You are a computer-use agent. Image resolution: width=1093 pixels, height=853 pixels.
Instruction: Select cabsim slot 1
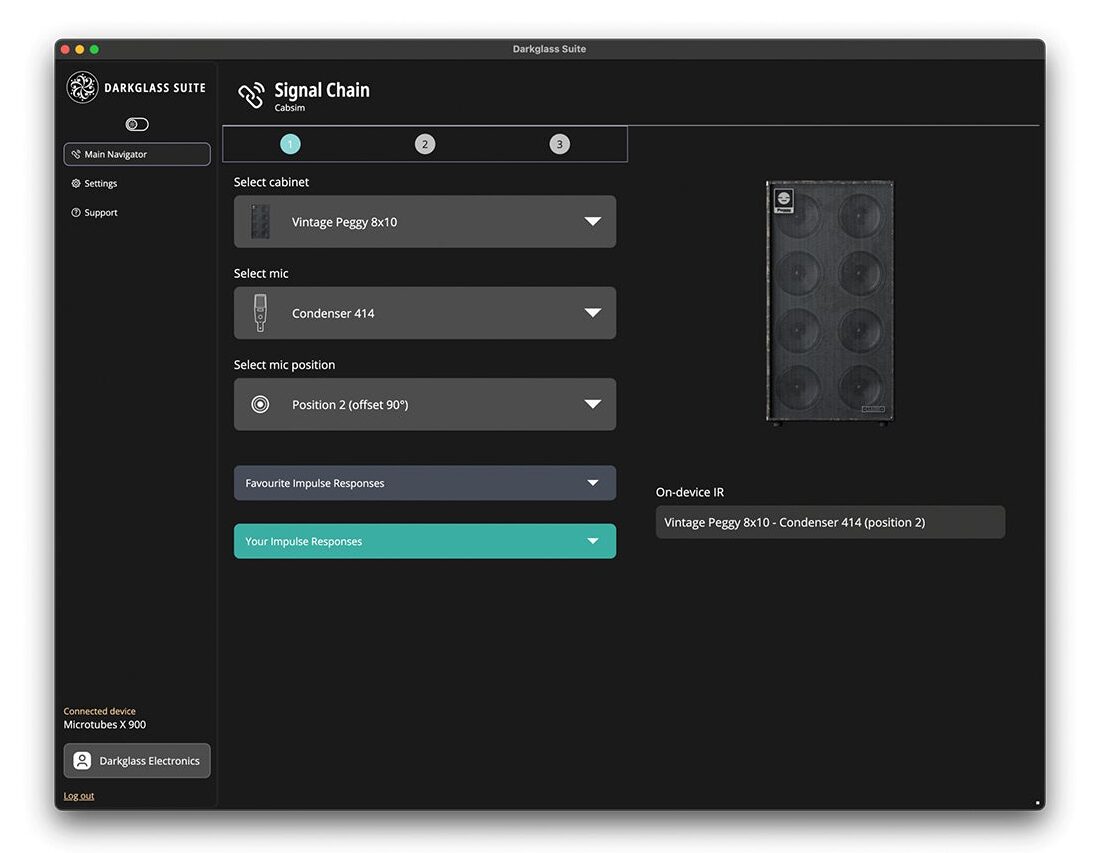coord(290,144)
